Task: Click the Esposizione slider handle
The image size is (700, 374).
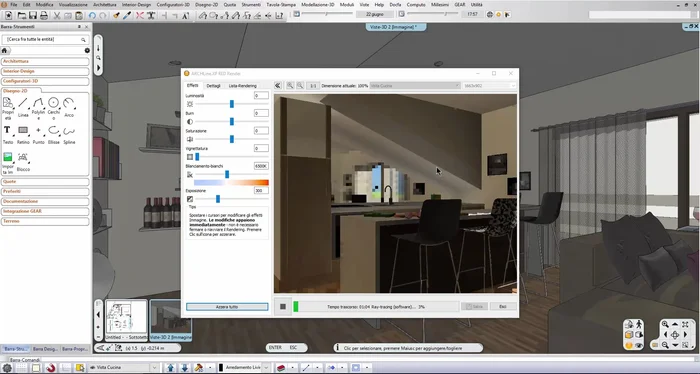Action: [x=218, y=199]
